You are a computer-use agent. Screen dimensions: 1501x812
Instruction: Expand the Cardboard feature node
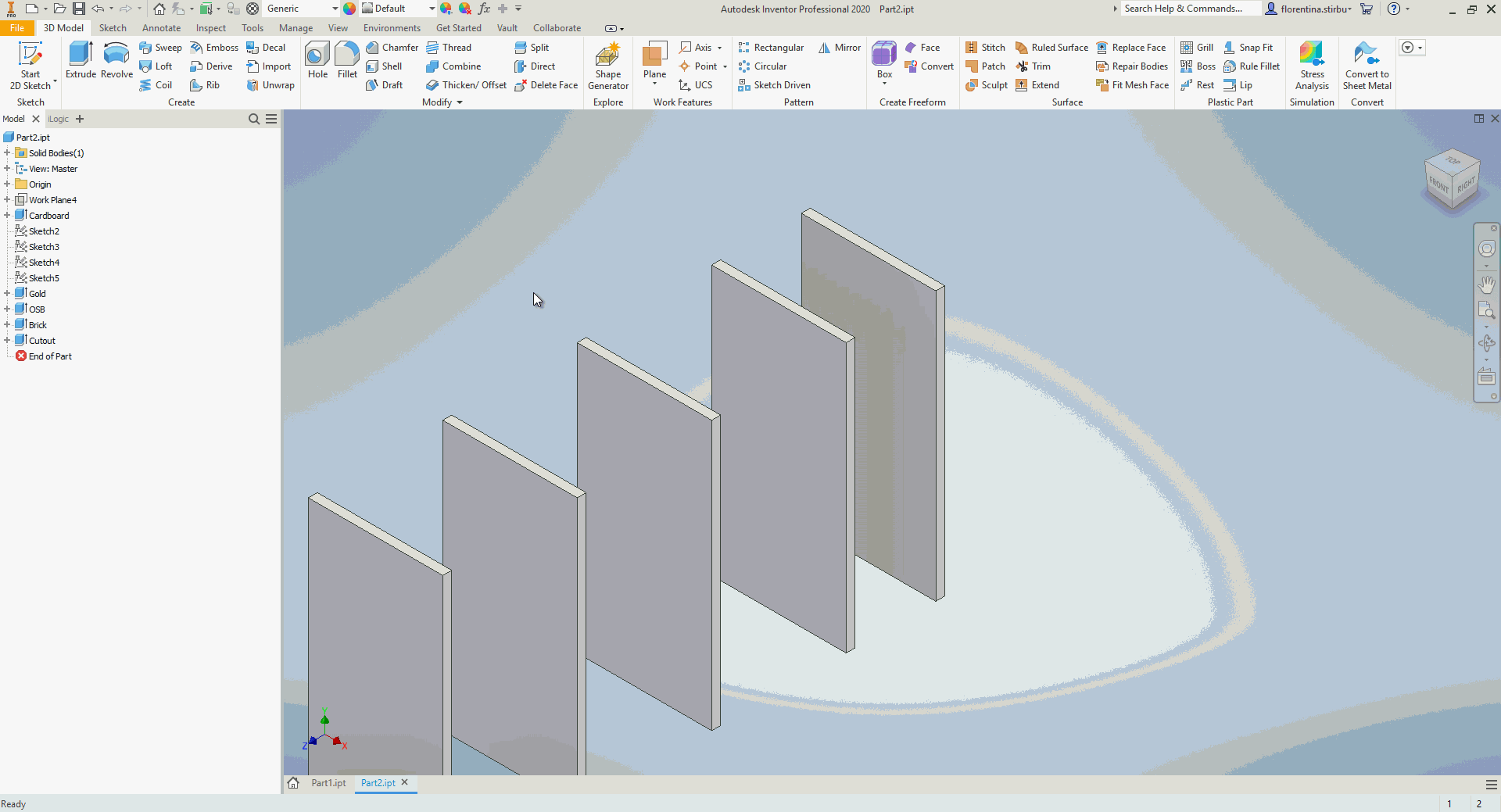[7, 216]
